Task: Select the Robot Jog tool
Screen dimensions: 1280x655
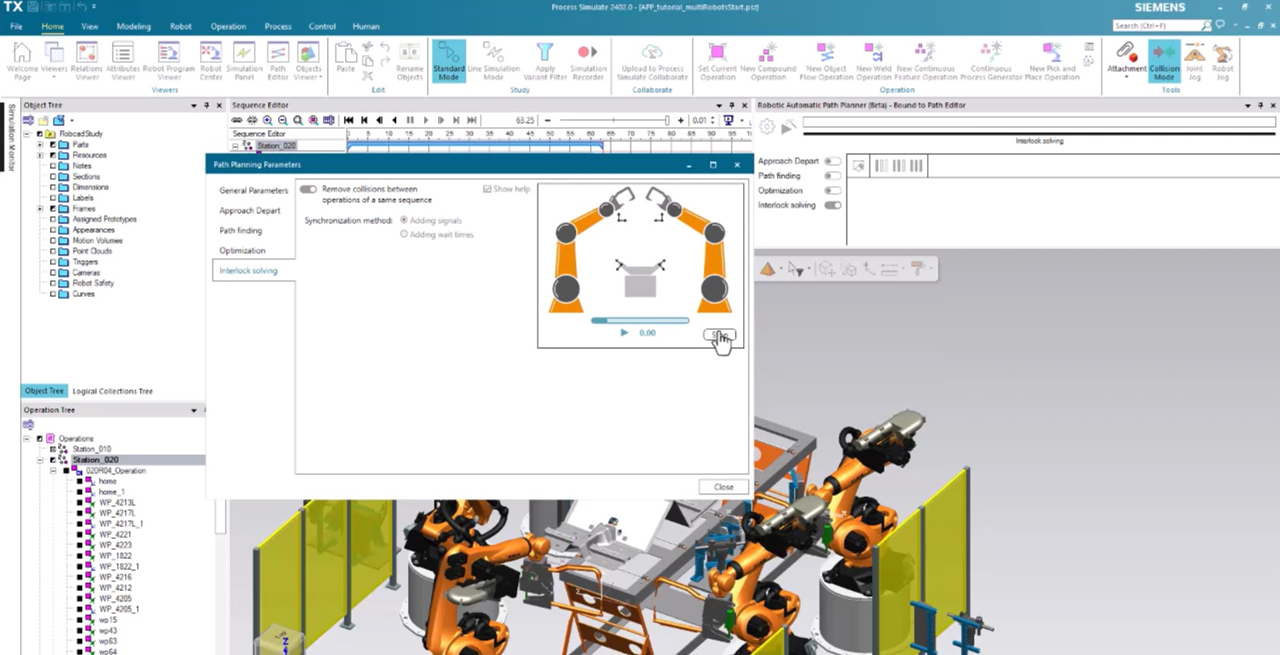Action: tap(1224, 62)
